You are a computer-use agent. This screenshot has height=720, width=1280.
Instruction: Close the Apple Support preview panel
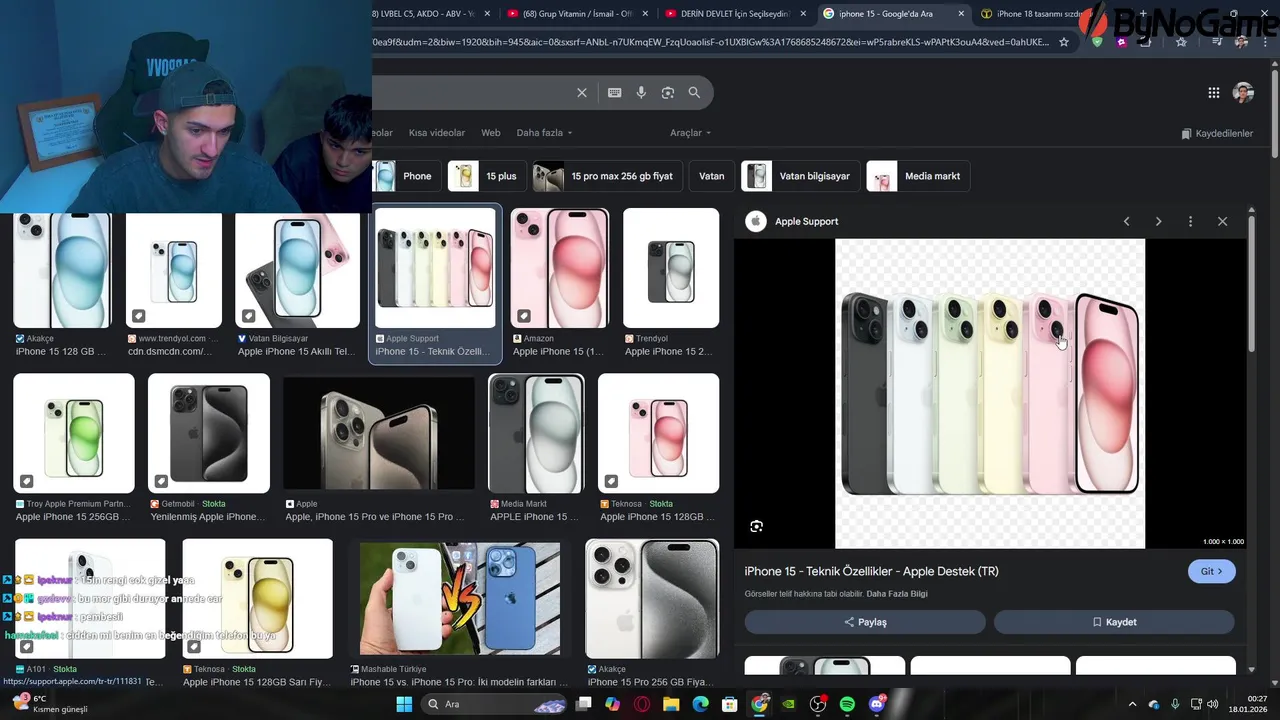(1222, 221)
